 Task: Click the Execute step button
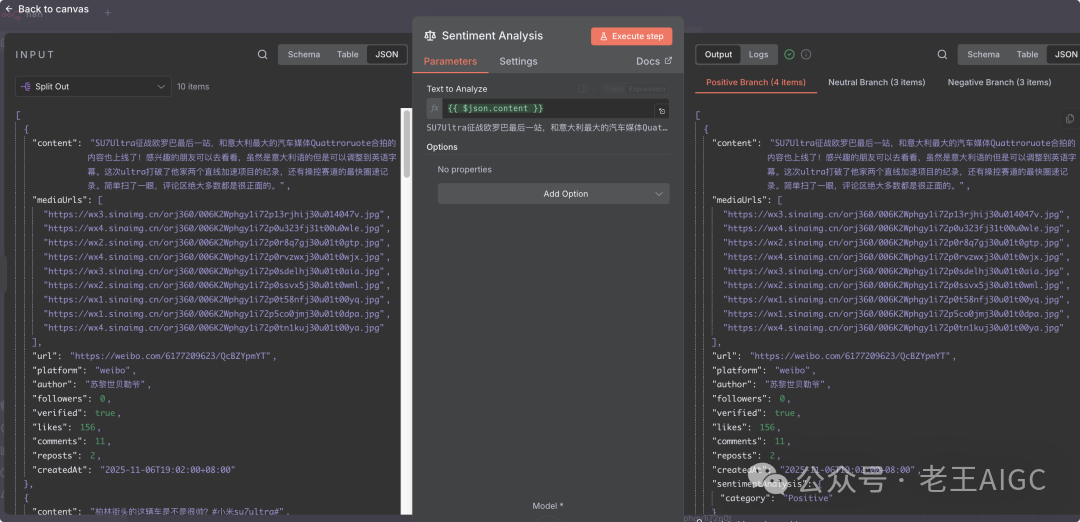(632, 36)
